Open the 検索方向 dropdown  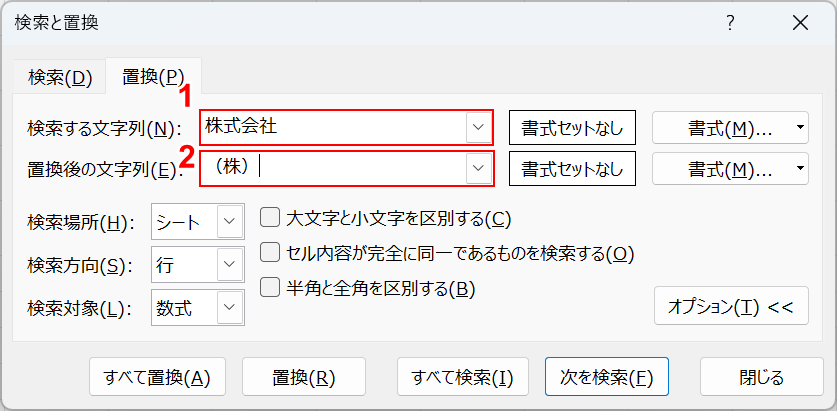(230, 265)
